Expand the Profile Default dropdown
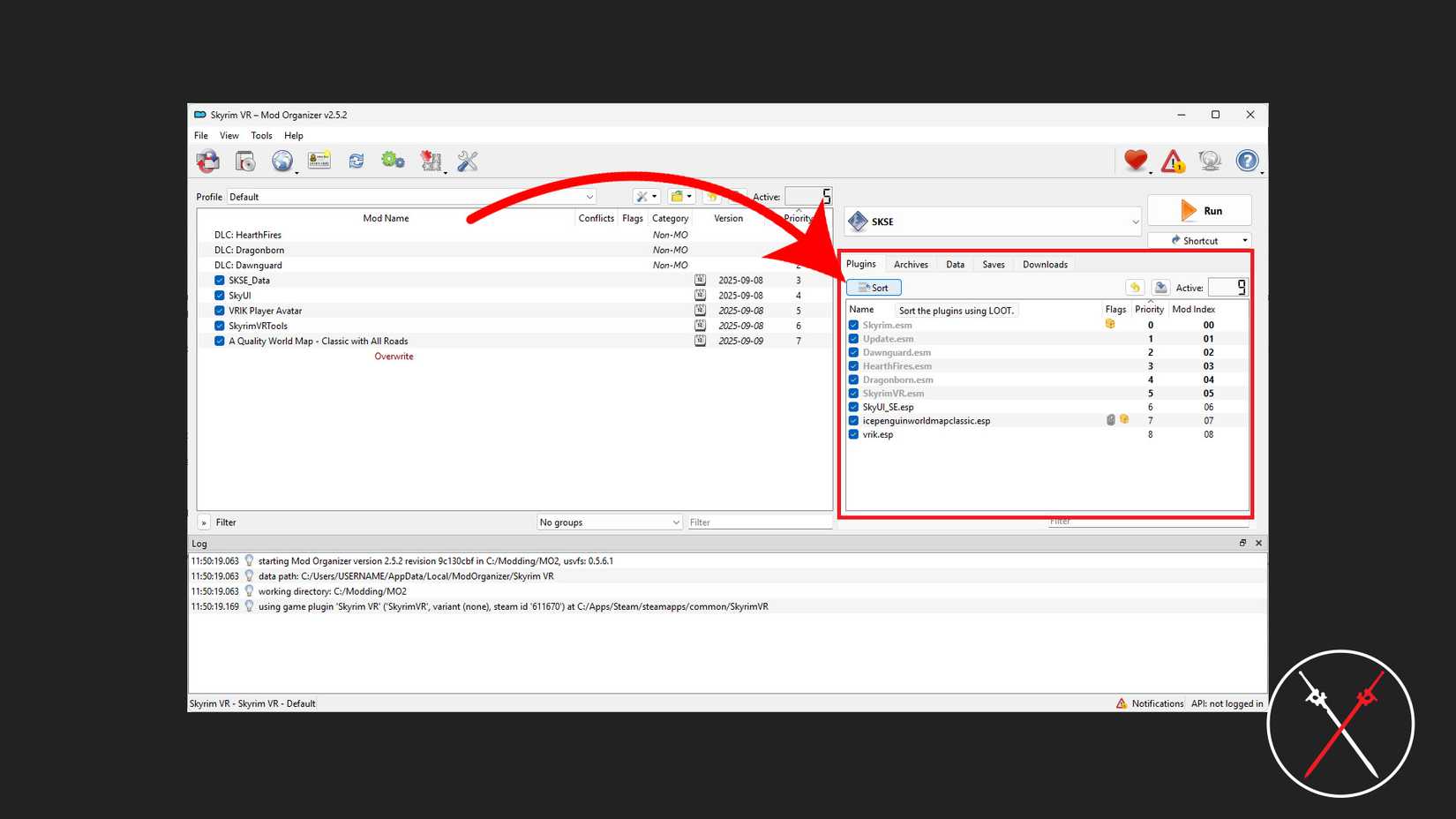This screenshot has width=1456, height=819. tap(412, 197)
